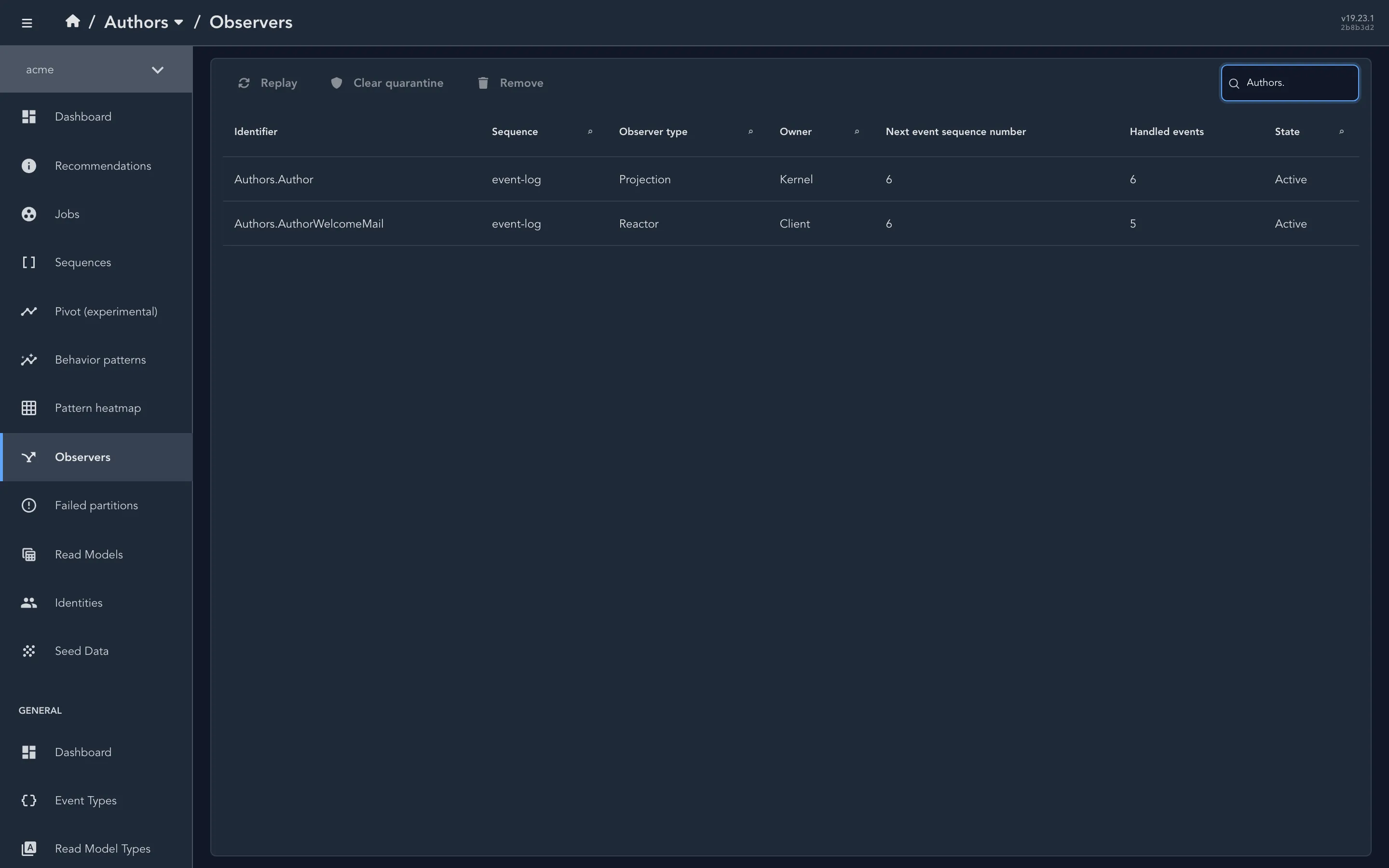Click Identifier column header

[x=256, y=132]
